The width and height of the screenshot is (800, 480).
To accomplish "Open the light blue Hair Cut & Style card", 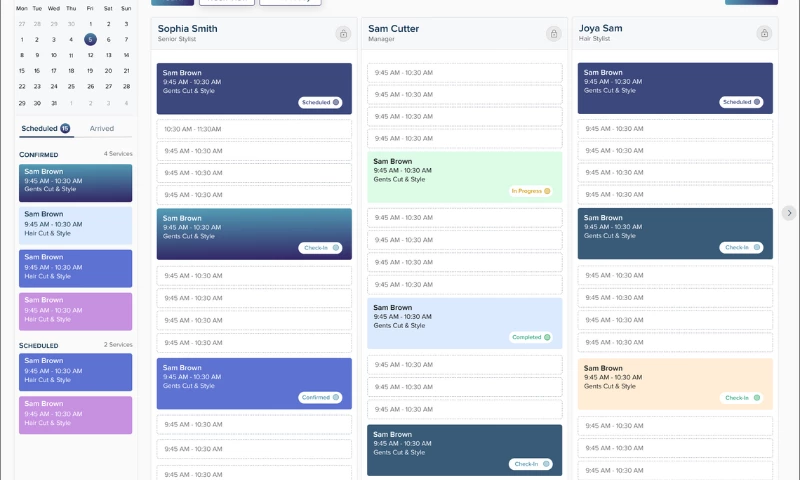I will click(x=75, y=225).
